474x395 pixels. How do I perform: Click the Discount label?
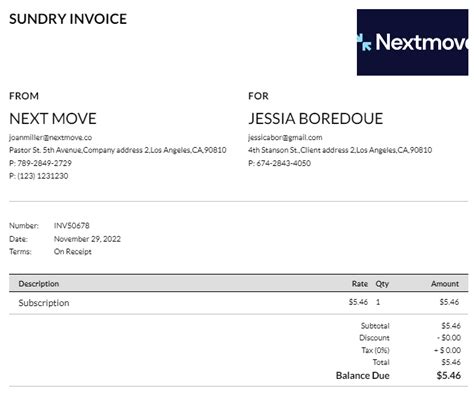click(x=374, y=338)
